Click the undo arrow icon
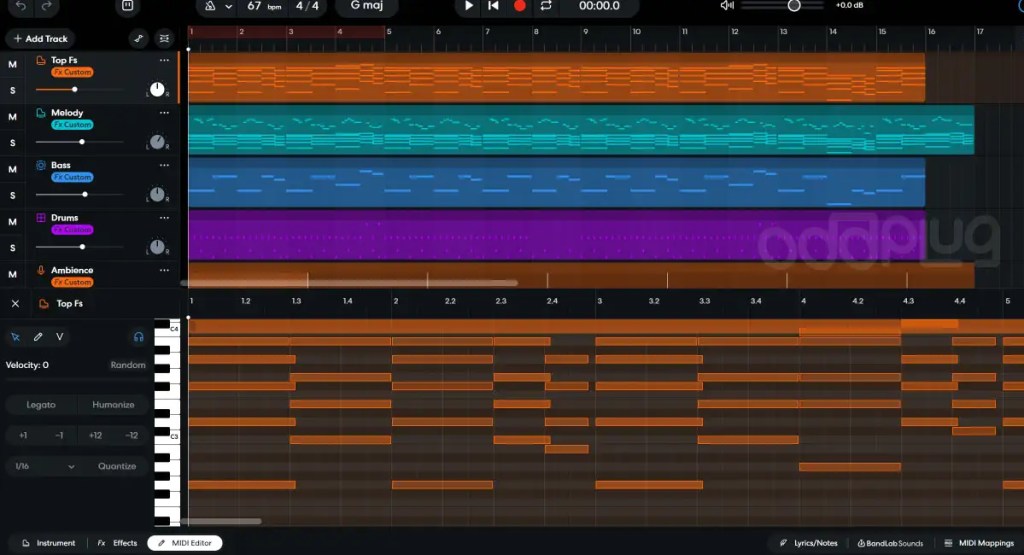The height and width of the screenshot is (555, 1024). pyautogui.click(x=21, y=6)
